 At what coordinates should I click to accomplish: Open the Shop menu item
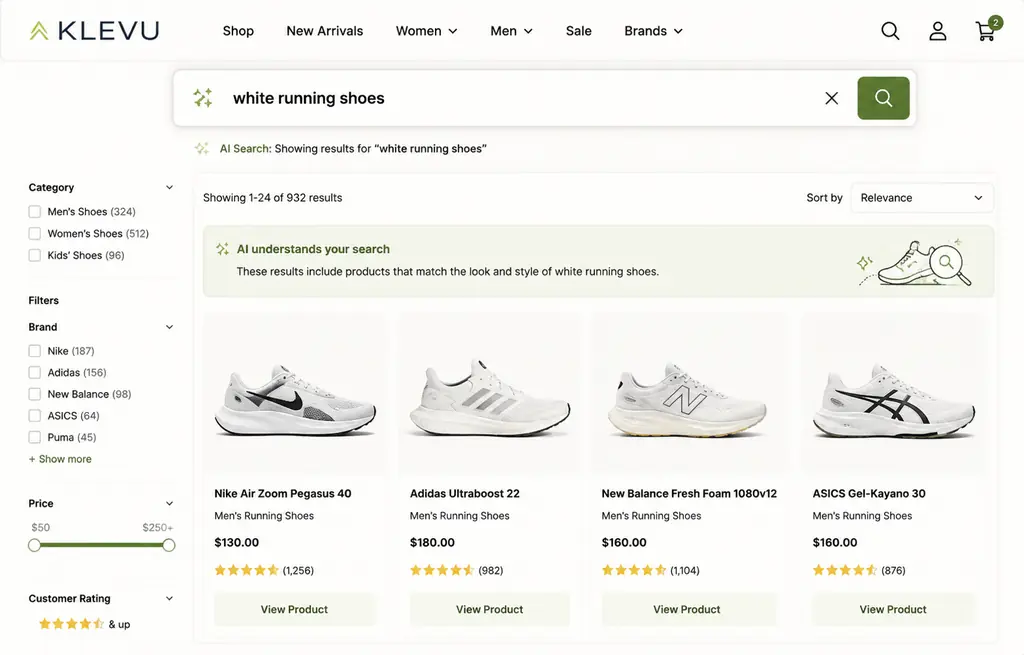238,31
